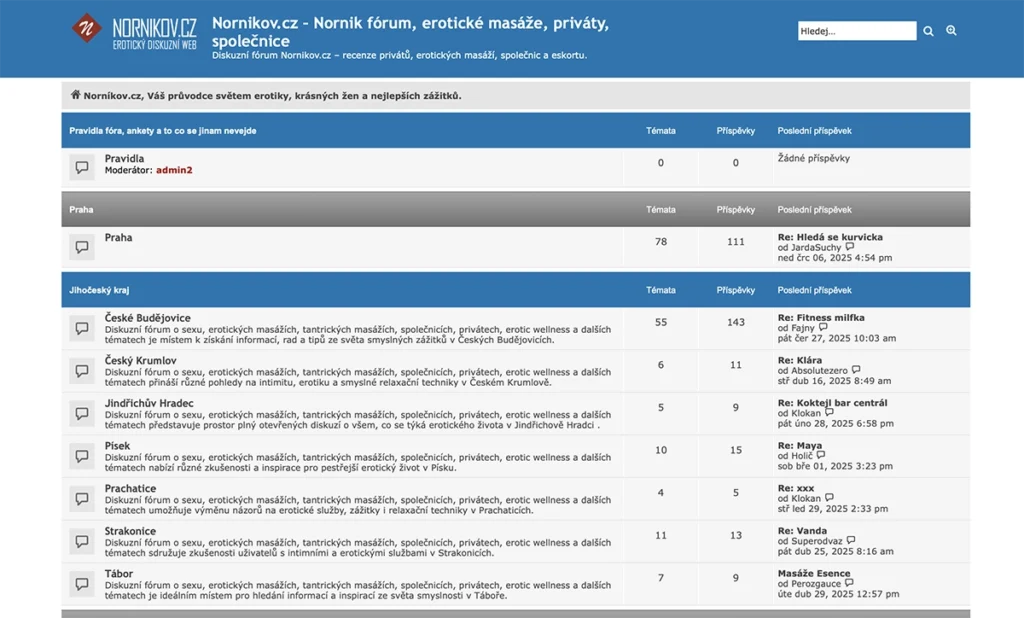Click the Pravidla forum speech bubble icon
The height and width of the screenshot is (618, 1024).
(x=82, y=167)
